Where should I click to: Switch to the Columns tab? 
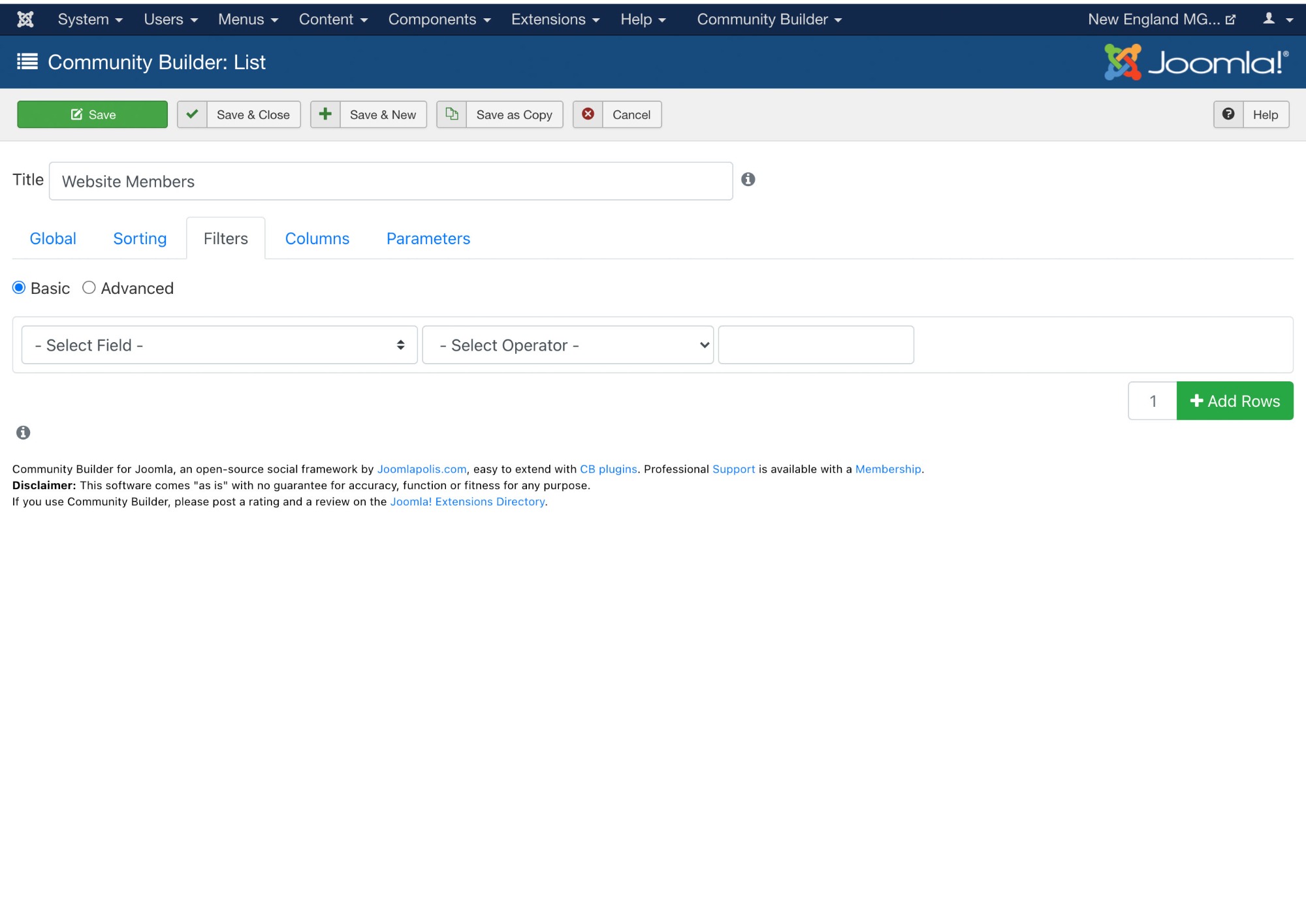317,238
